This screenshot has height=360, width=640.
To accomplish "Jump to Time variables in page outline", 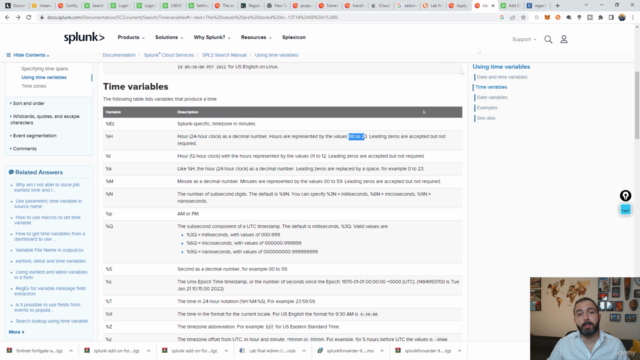I will [491, 87].
